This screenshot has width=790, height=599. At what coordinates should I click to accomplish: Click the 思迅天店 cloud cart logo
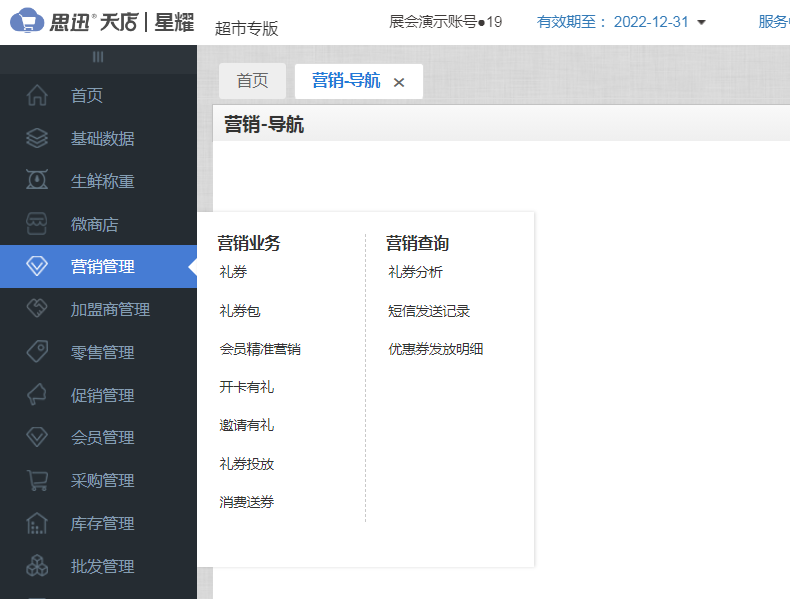coord(26,21)
